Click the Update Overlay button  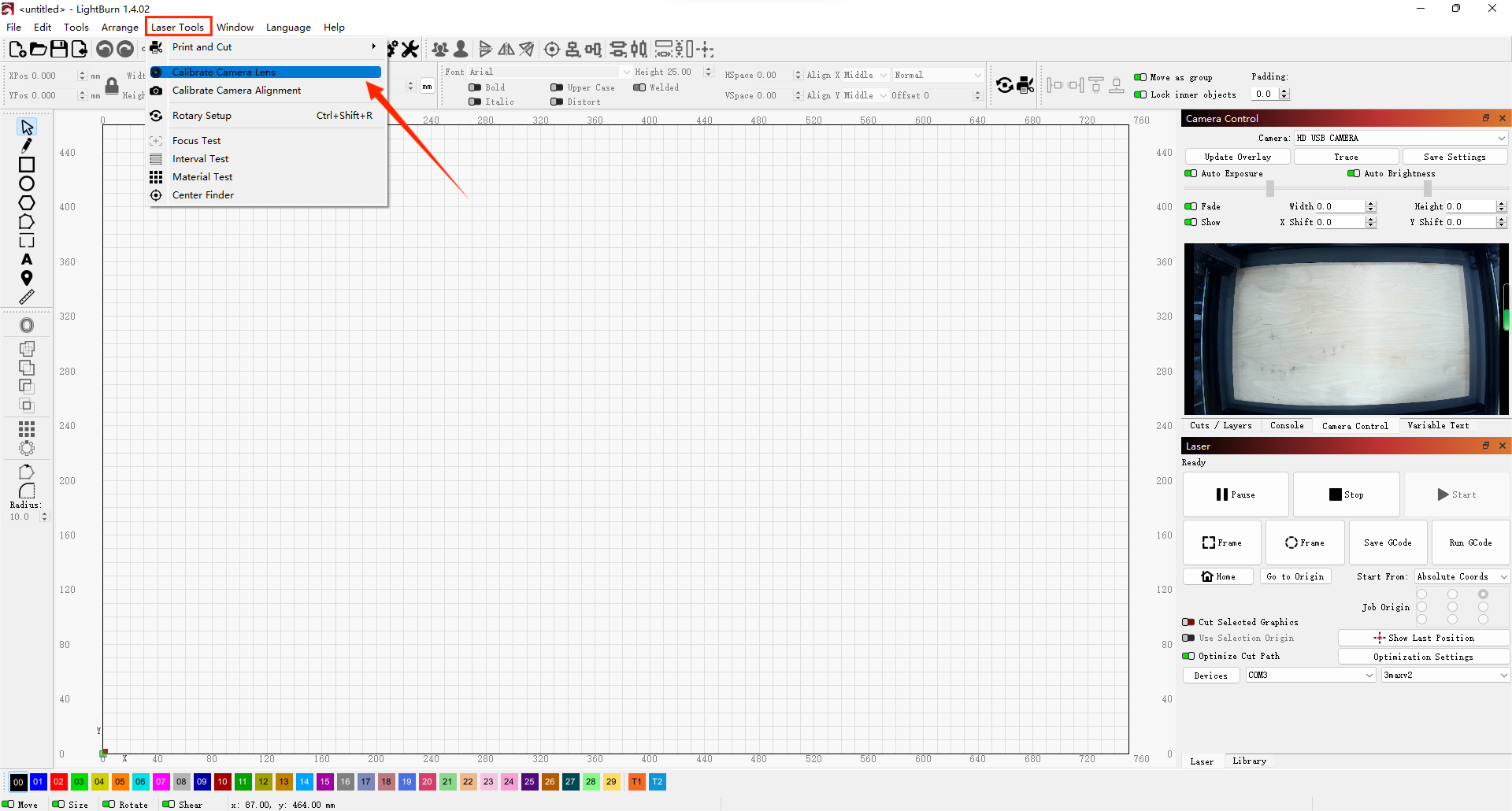tap(1237, 157)
